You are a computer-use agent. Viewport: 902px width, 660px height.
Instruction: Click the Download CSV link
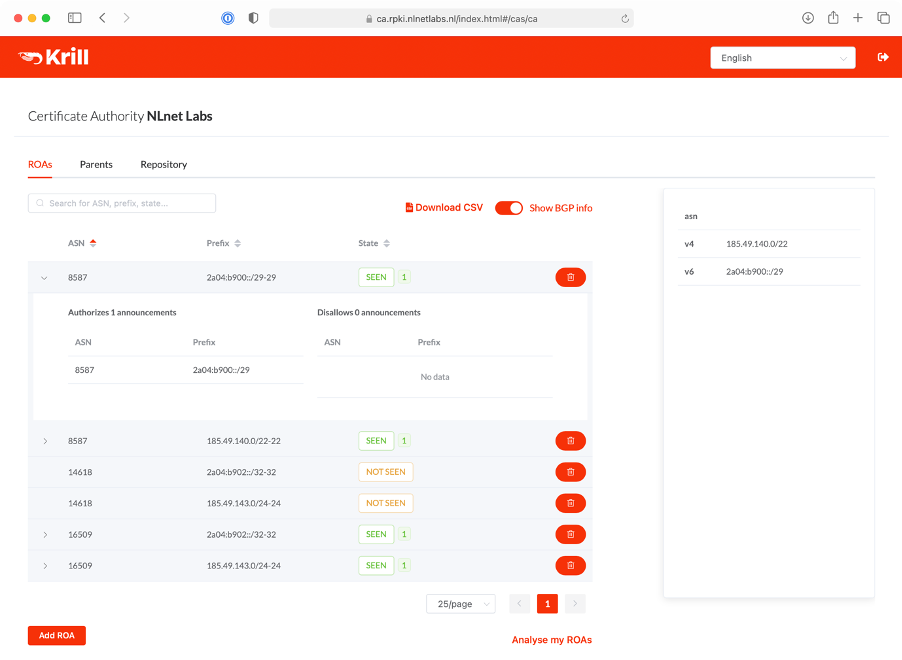(444, 208)
